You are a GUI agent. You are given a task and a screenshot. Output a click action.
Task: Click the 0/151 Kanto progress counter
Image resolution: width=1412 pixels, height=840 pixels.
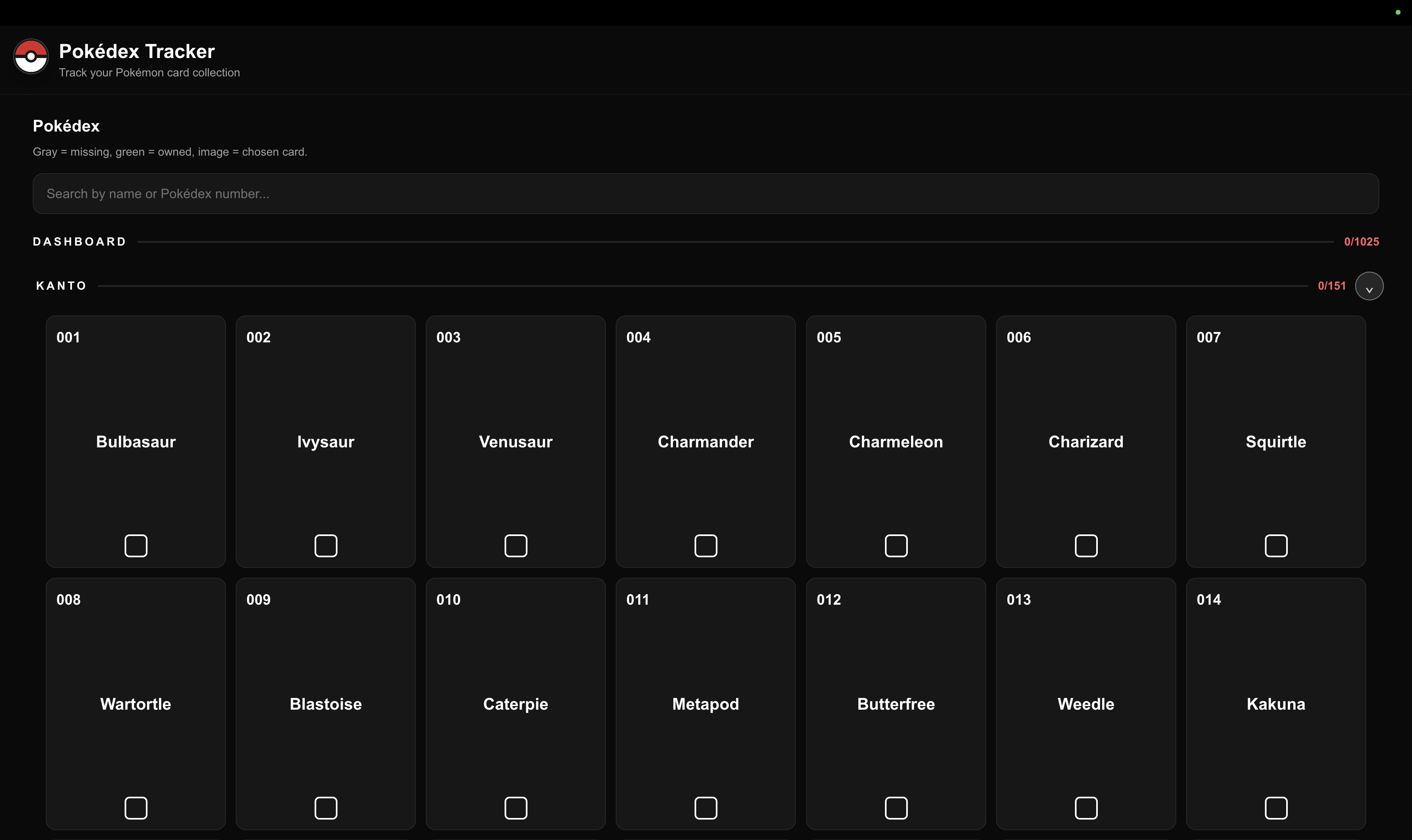click(1332, 286)
